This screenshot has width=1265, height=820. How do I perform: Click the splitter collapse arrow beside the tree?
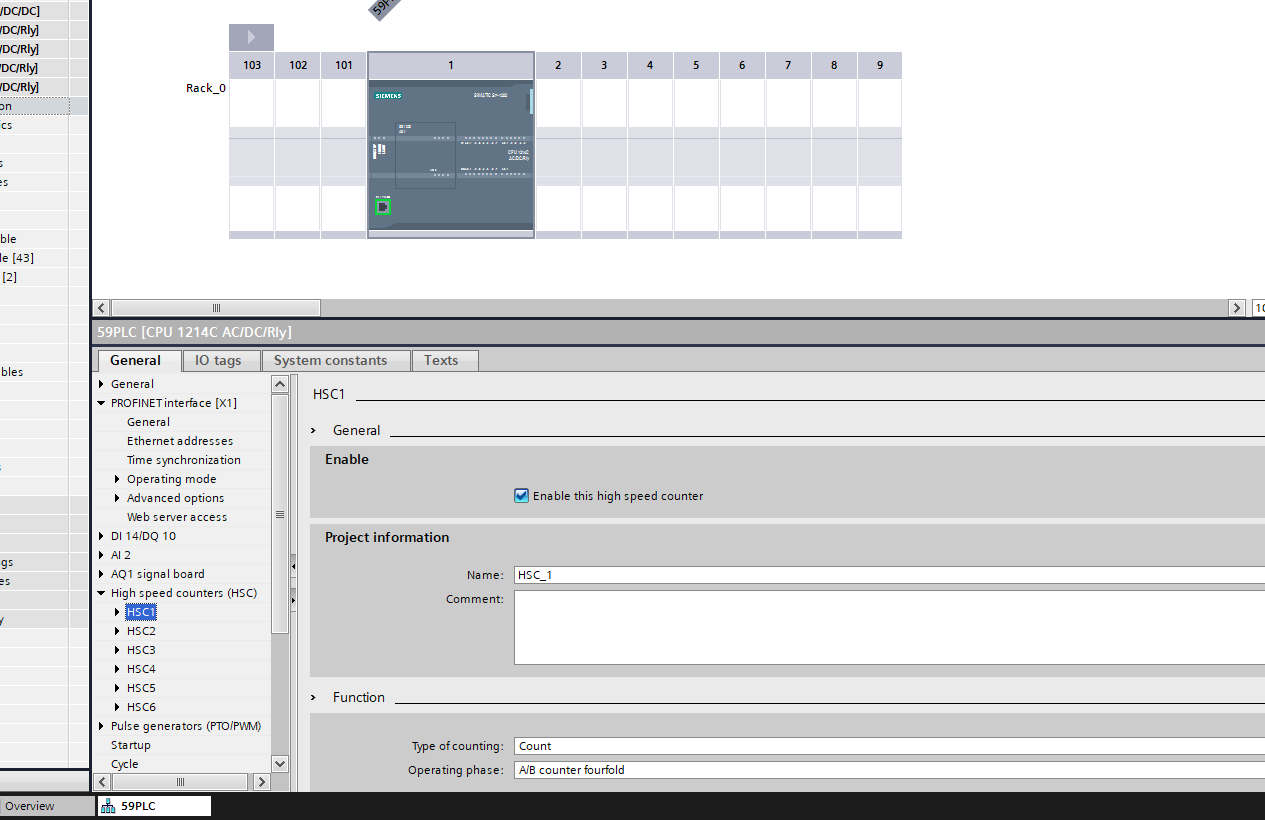pyautogui.click(x=294, y=567)
